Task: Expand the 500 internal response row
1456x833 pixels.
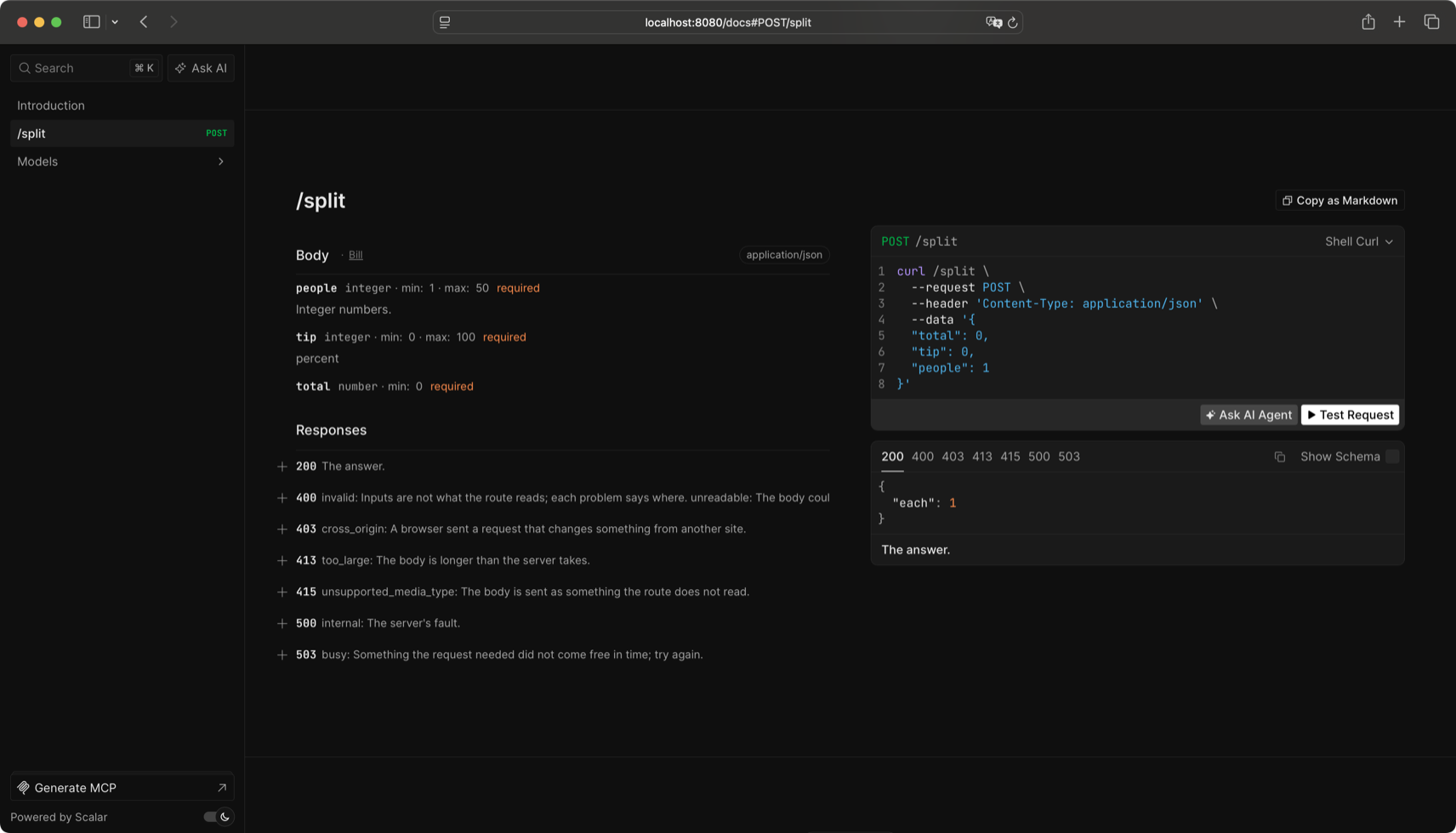Action: coord(553,624)
